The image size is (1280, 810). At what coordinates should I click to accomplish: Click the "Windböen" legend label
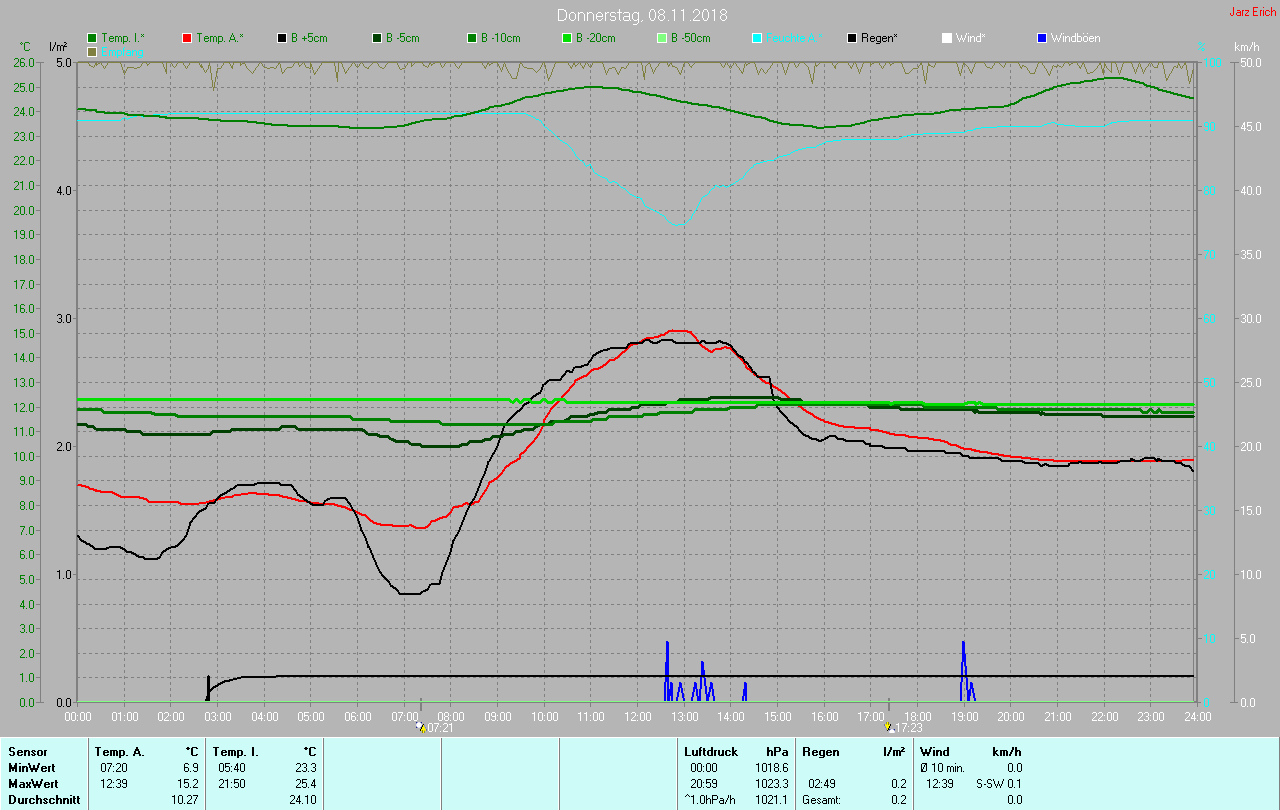pos(1075,38)
